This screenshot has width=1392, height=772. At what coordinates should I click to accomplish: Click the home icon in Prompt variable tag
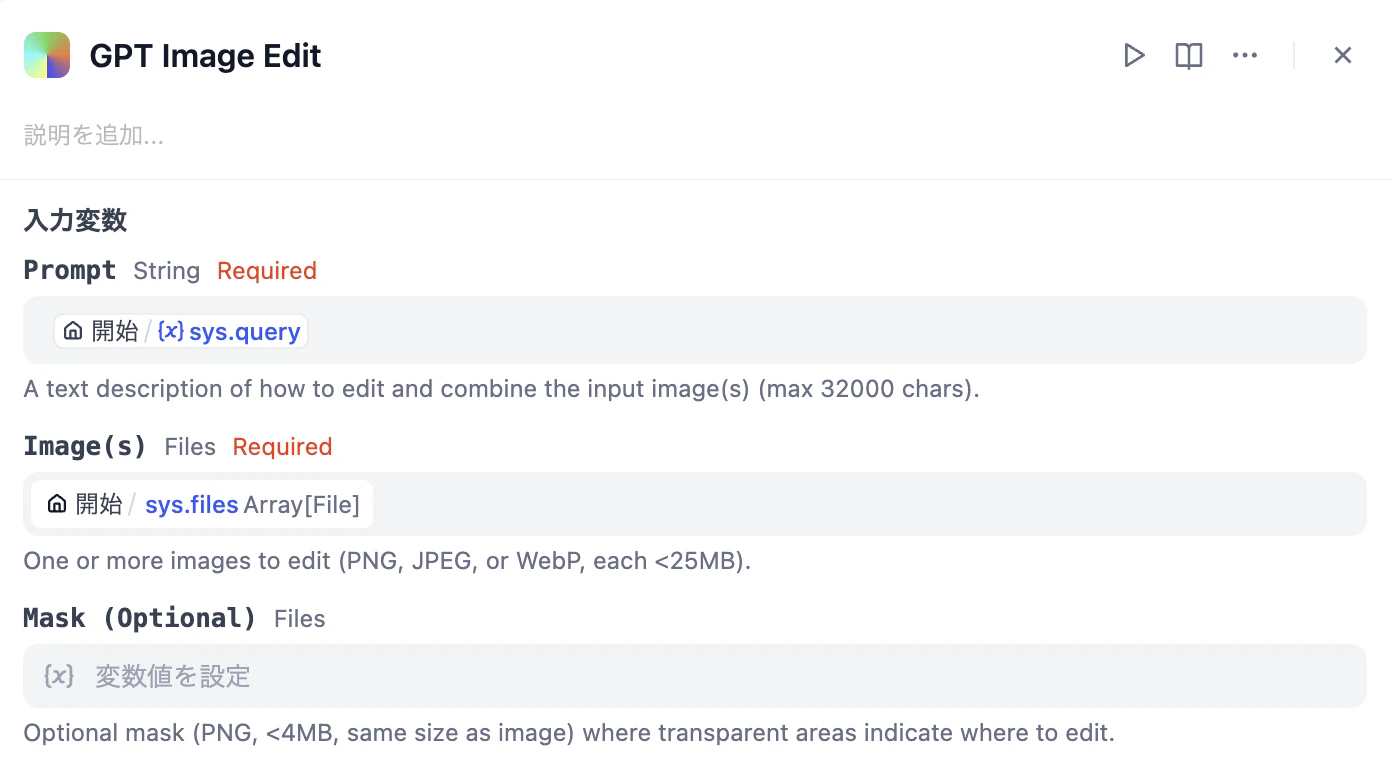73,331
